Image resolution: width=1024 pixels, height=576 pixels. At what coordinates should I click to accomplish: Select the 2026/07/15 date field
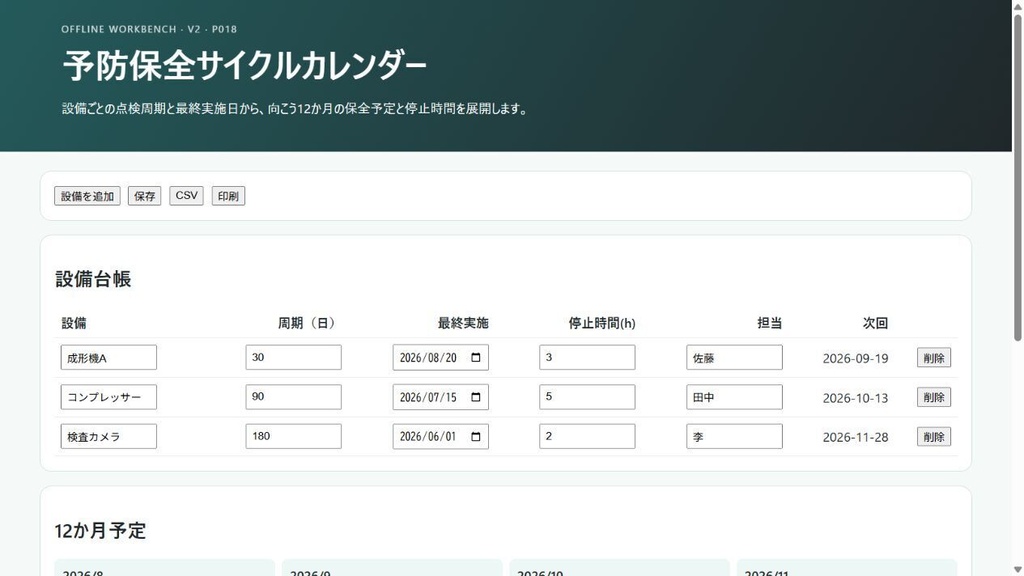point(440,397)
